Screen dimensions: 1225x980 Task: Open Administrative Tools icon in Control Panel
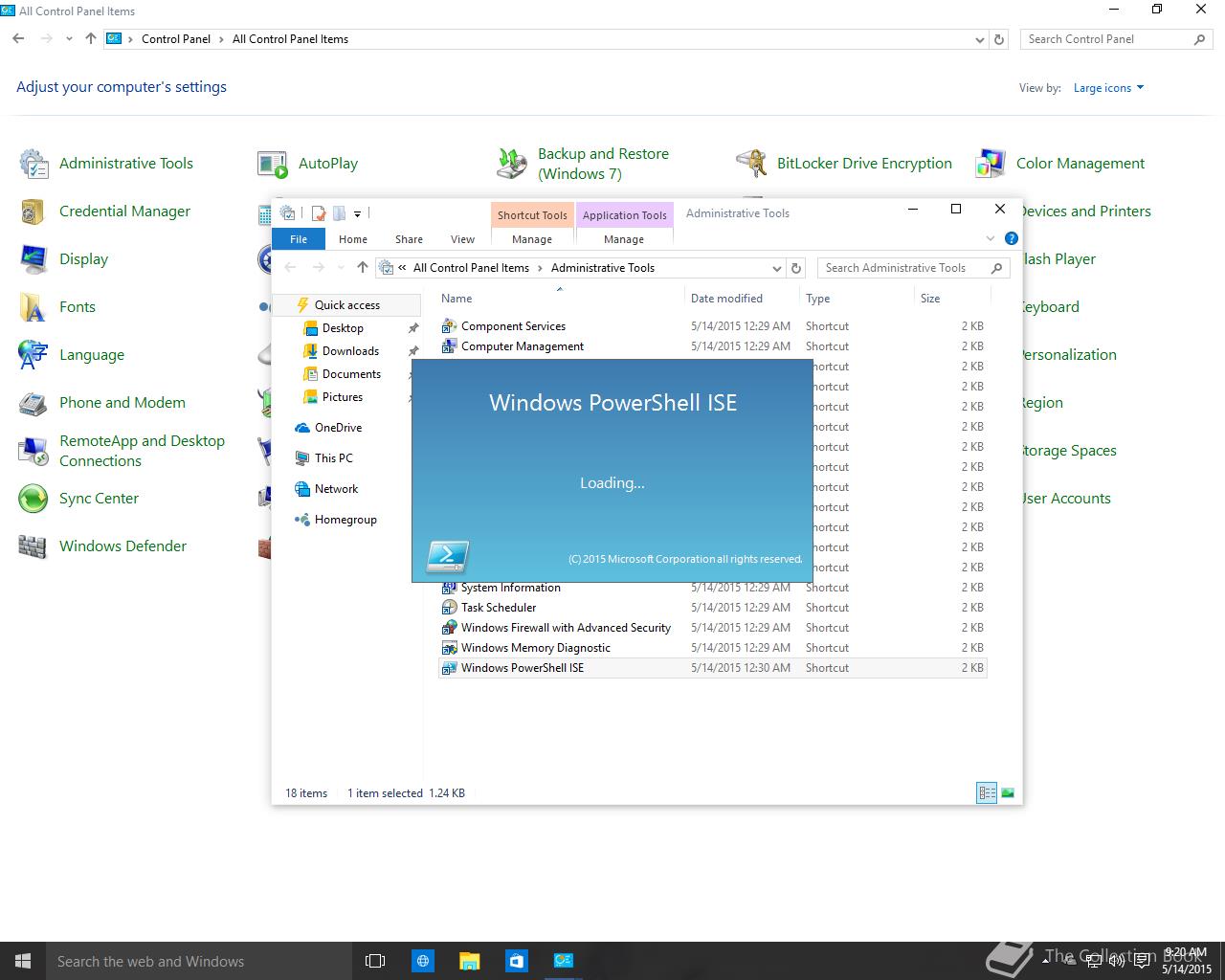click(x=33, y=164)
